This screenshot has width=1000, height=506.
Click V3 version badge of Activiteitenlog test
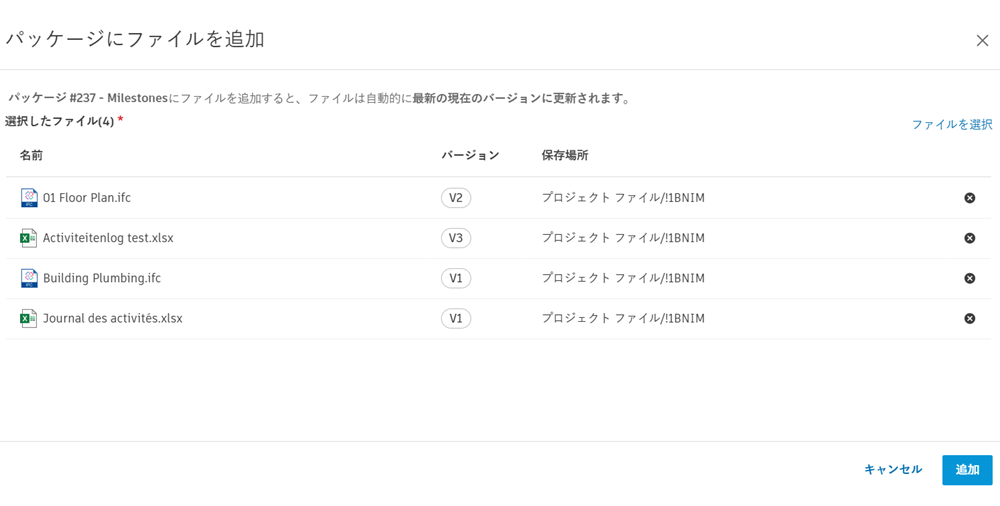tap(456, 238)
